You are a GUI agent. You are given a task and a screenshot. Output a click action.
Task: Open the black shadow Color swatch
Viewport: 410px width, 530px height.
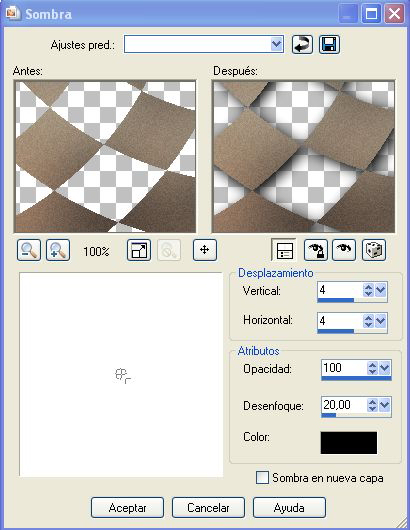pos(348,443)
